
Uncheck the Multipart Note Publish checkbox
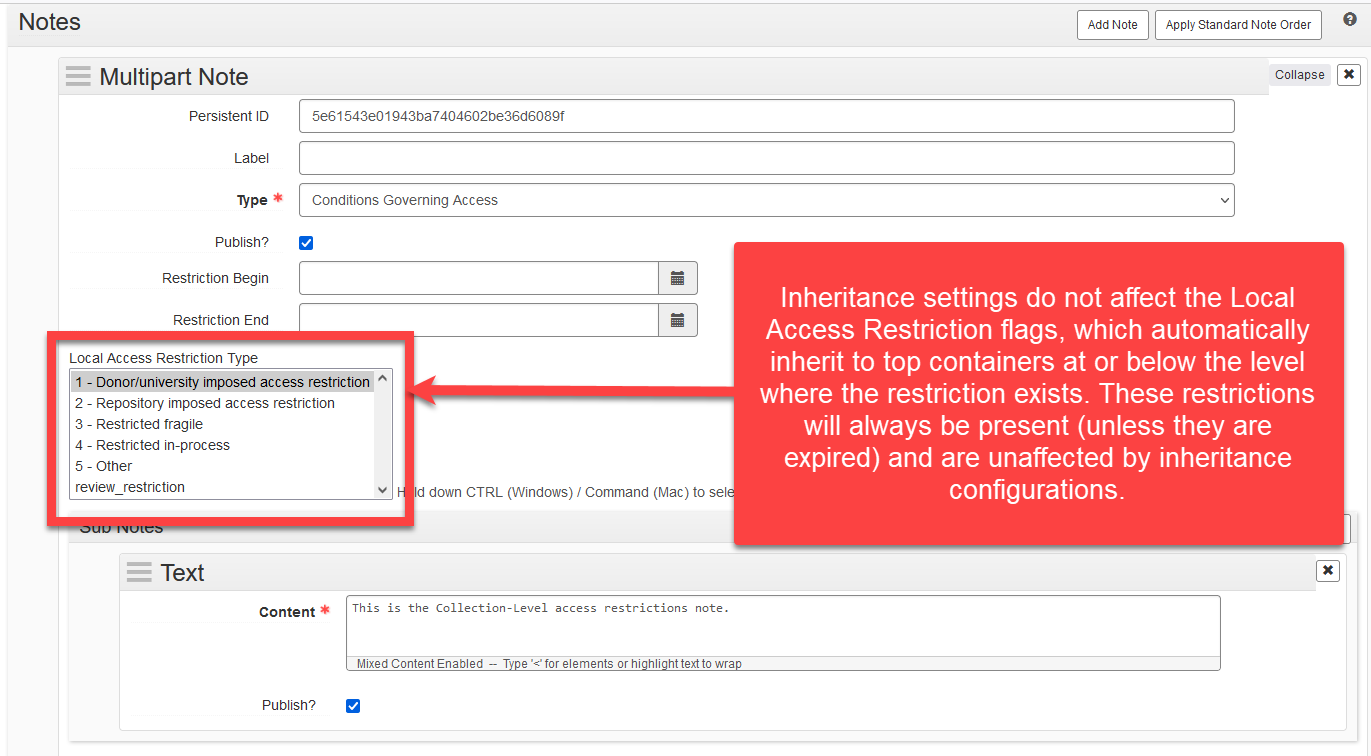click(x=307, y=243)
